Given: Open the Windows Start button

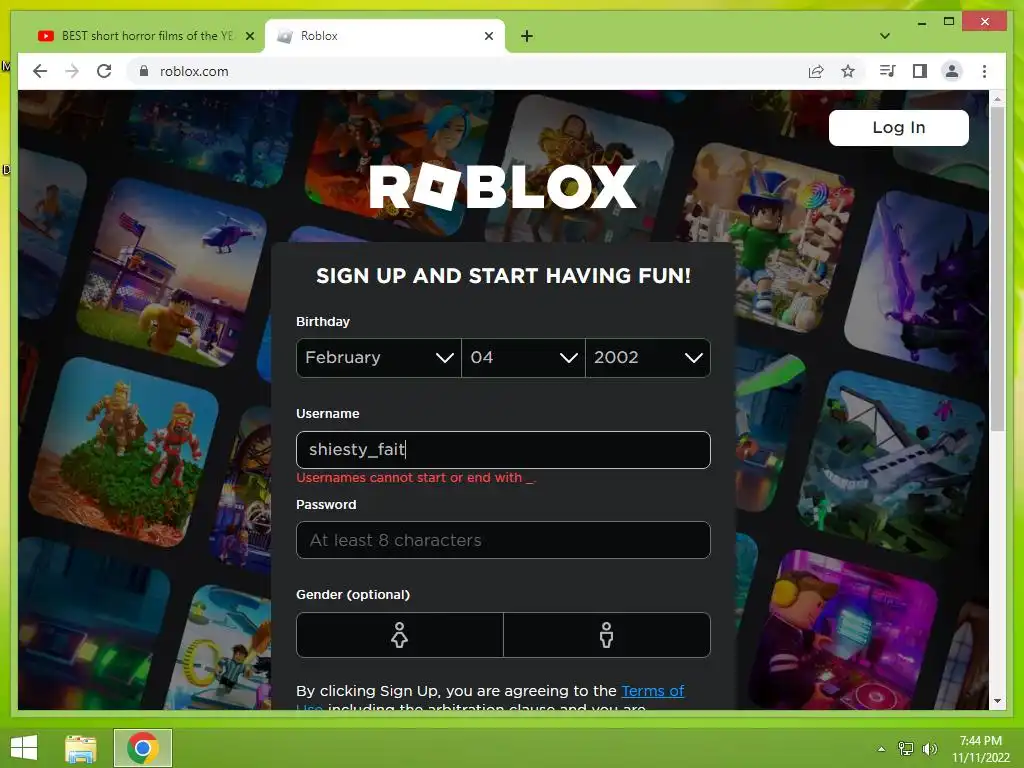Looking at the screenshot, I should (x=24, y=748).
